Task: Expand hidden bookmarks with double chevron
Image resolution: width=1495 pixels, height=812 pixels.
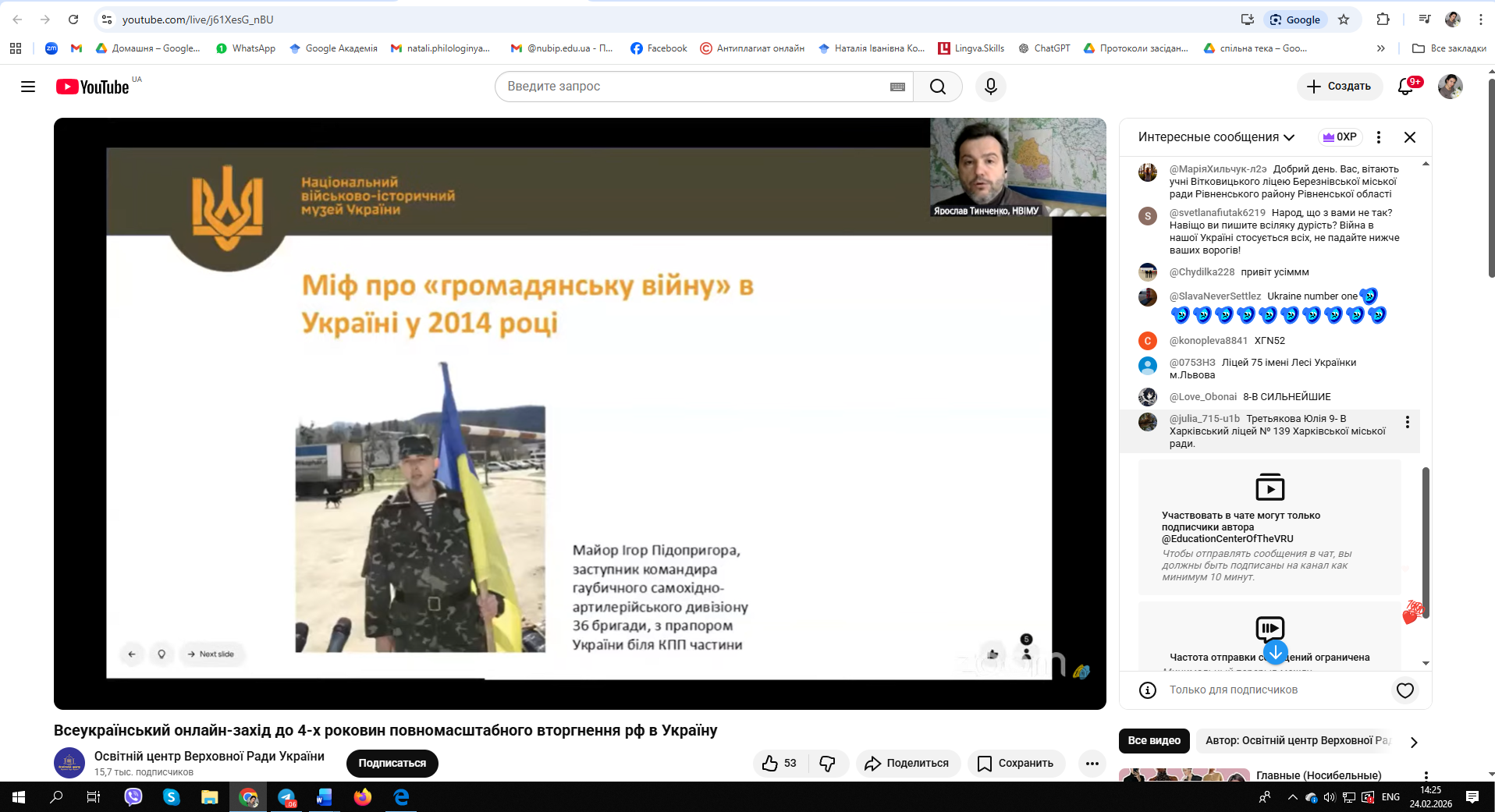Action: [x=1380, y=48]
